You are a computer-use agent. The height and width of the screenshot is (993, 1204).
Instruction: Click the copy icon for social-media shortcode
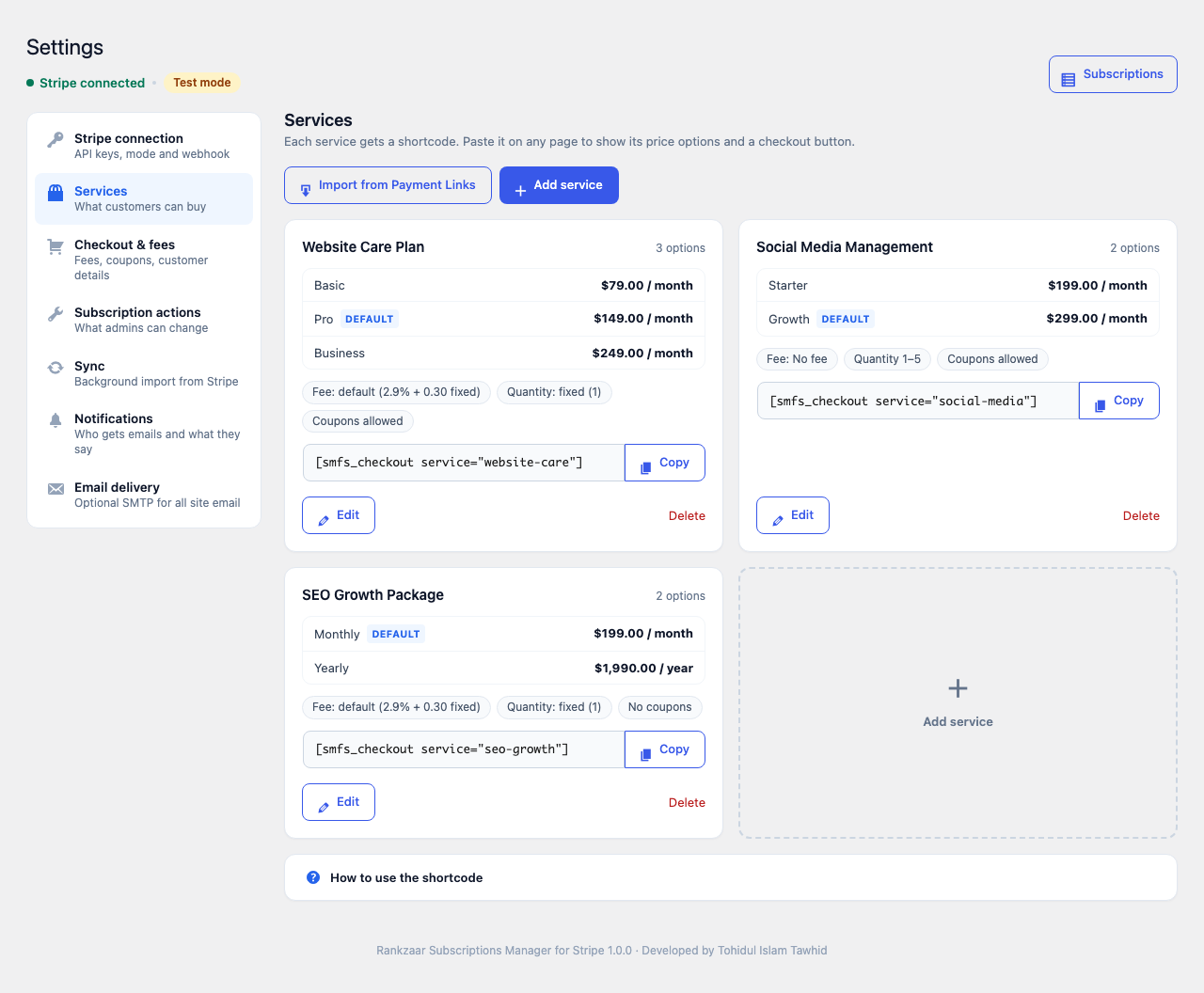click(x=1101, y=405)
